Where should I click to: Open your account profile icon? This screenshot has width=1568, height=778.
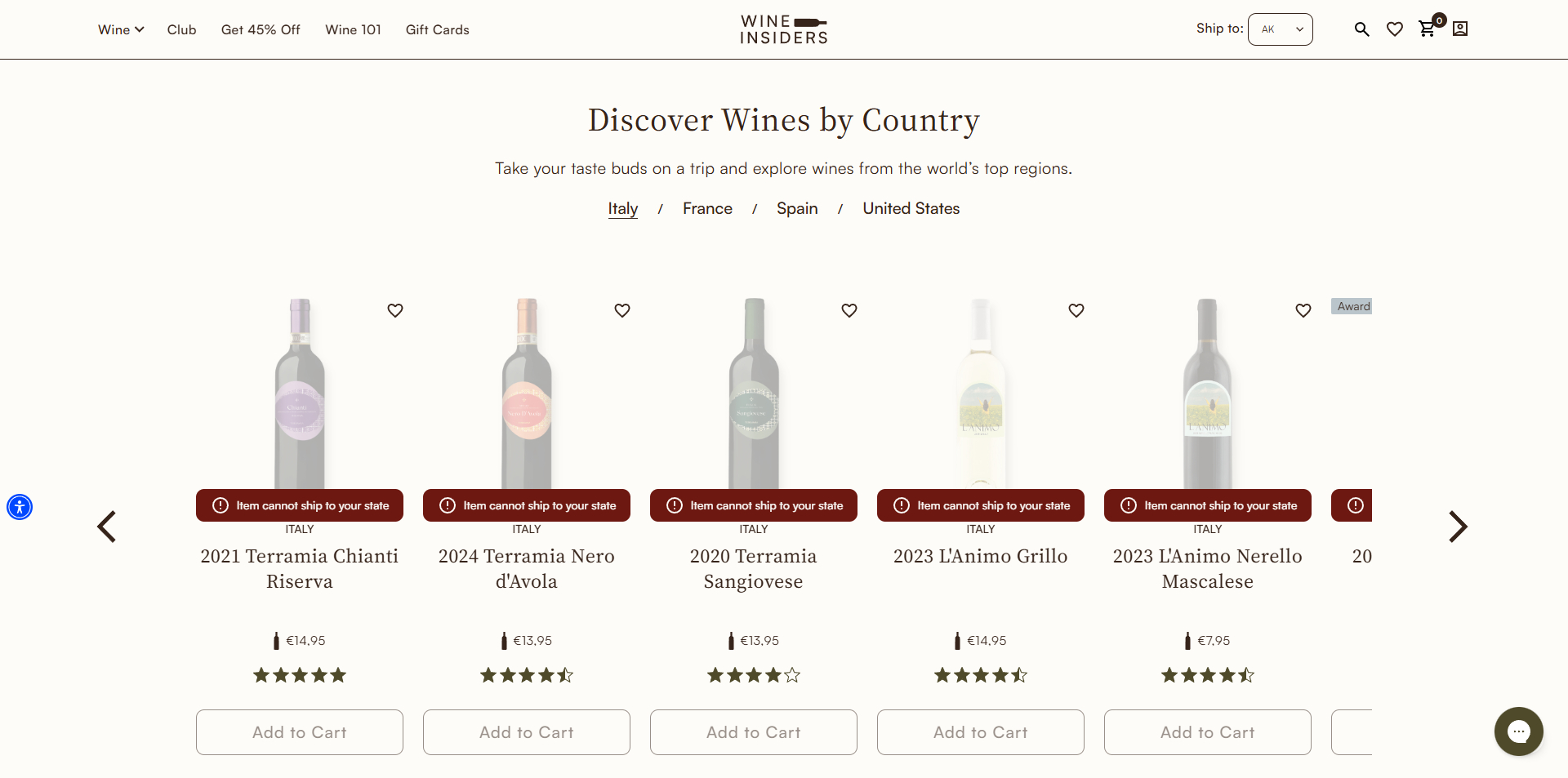pos(1460,29)
